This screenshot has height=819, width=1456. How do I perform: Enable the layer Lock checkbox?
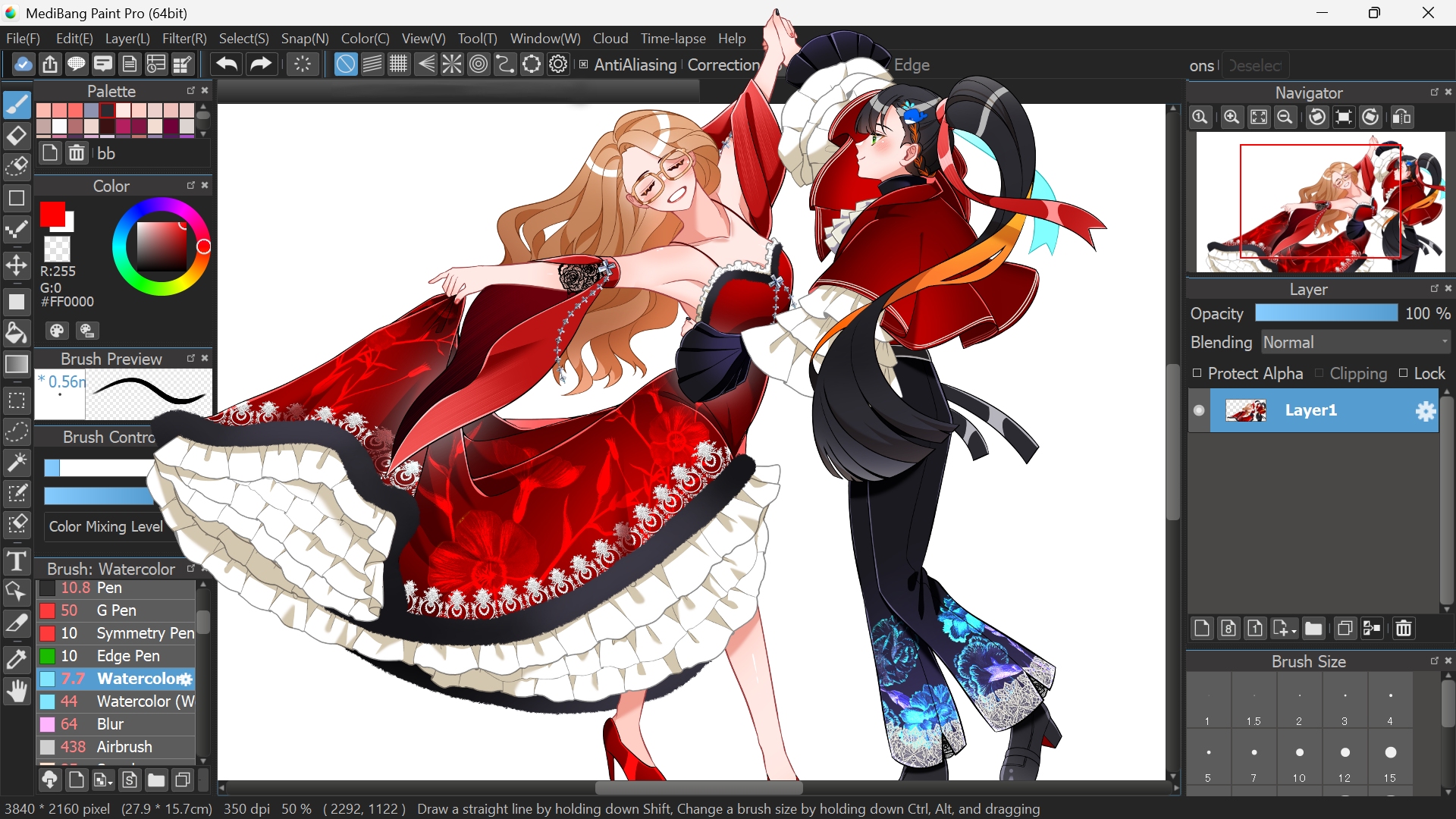[x=1404, y=373]
